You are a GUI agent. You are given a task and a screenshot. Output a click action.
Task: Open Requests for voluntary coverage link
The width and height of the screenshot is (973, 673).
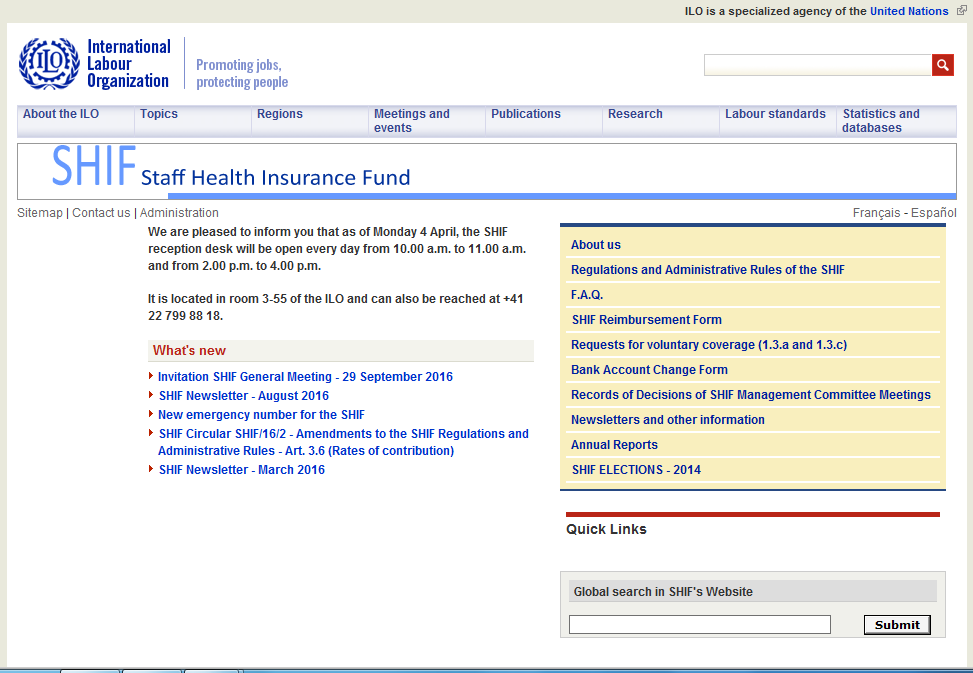(x=709, y=345)
